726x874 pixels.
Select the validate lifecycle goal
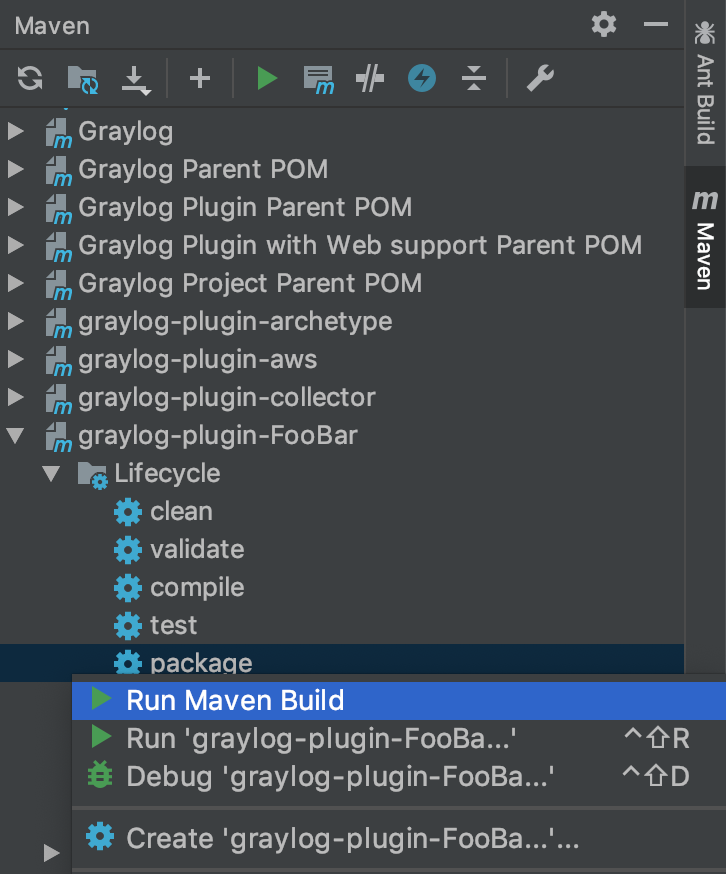click(x=197, y=550)
